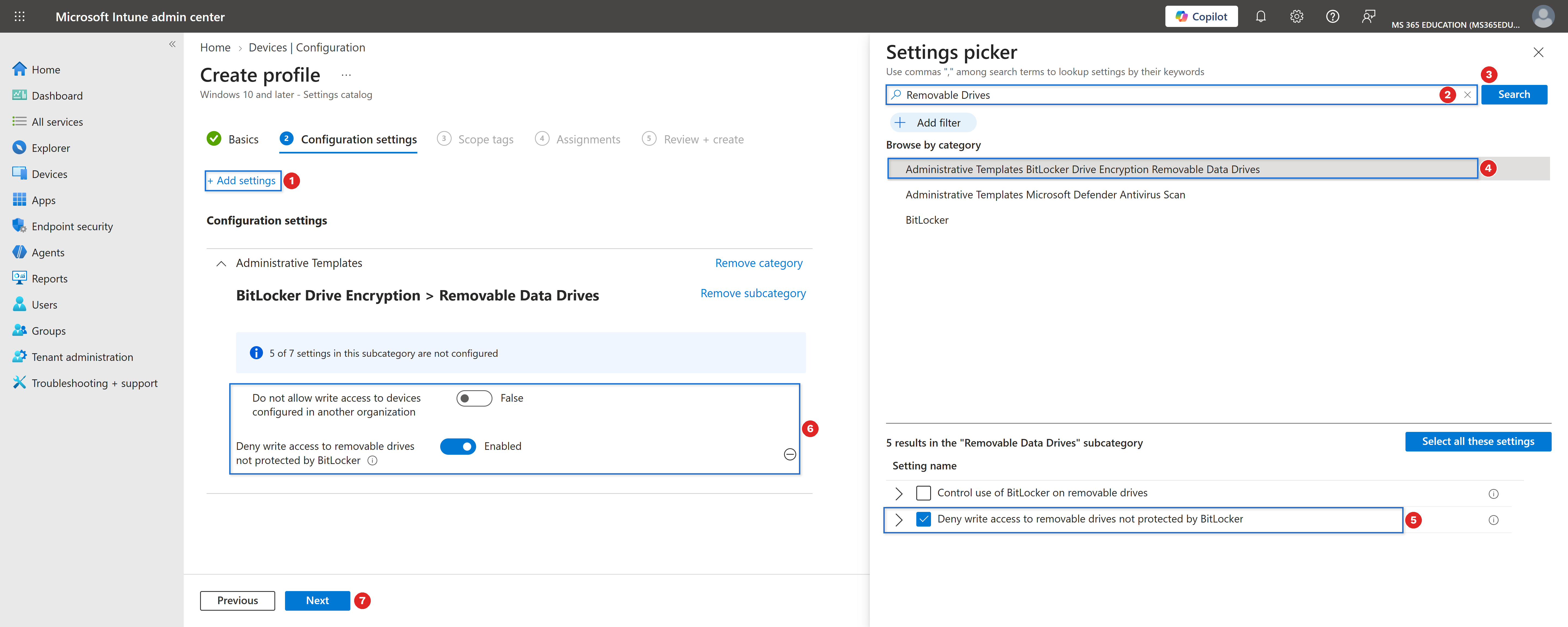
Task: Click the Previous button
Action: [x=237, y=601]
